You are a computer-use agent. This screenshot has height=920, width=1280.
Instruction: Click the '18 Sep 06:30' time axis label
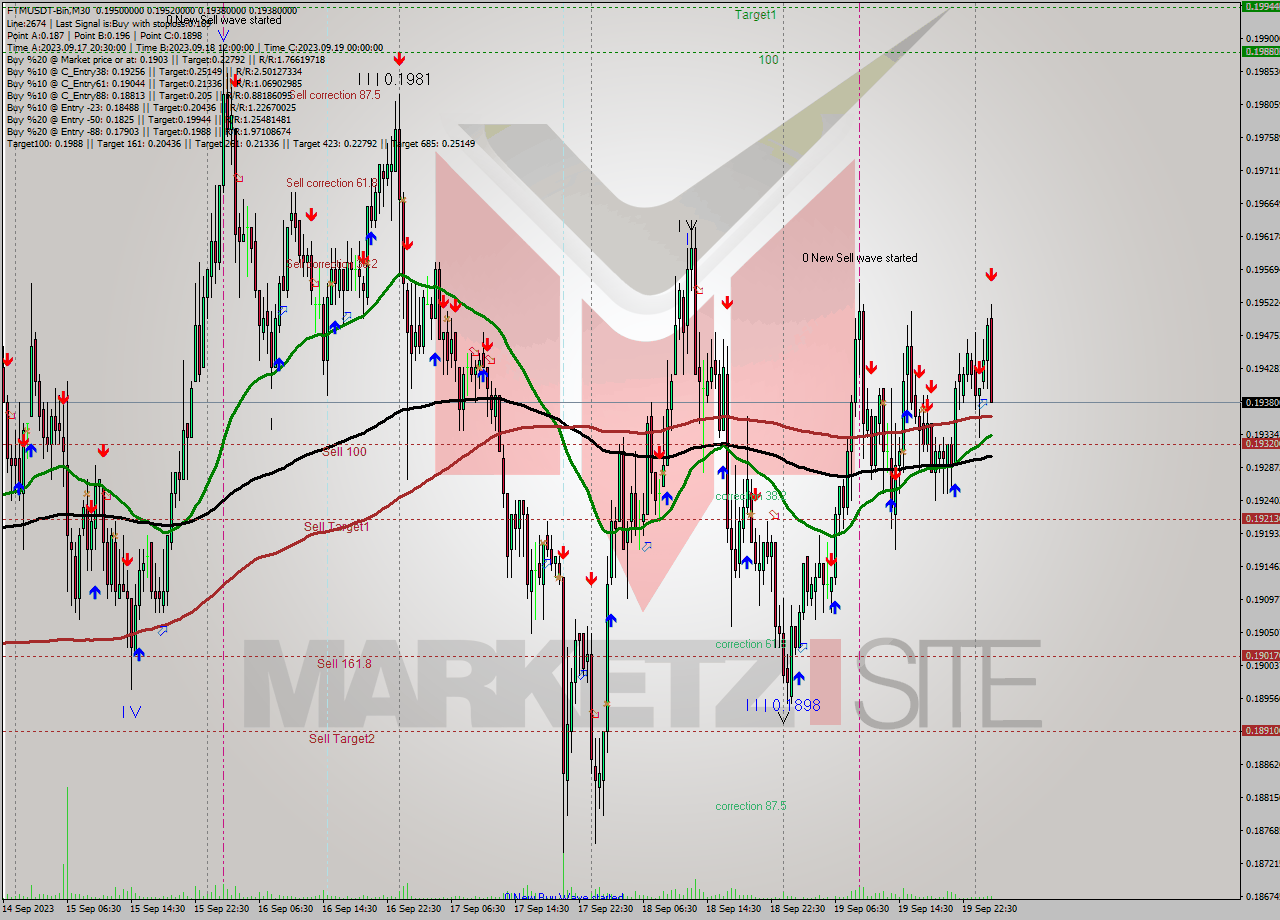671,909
